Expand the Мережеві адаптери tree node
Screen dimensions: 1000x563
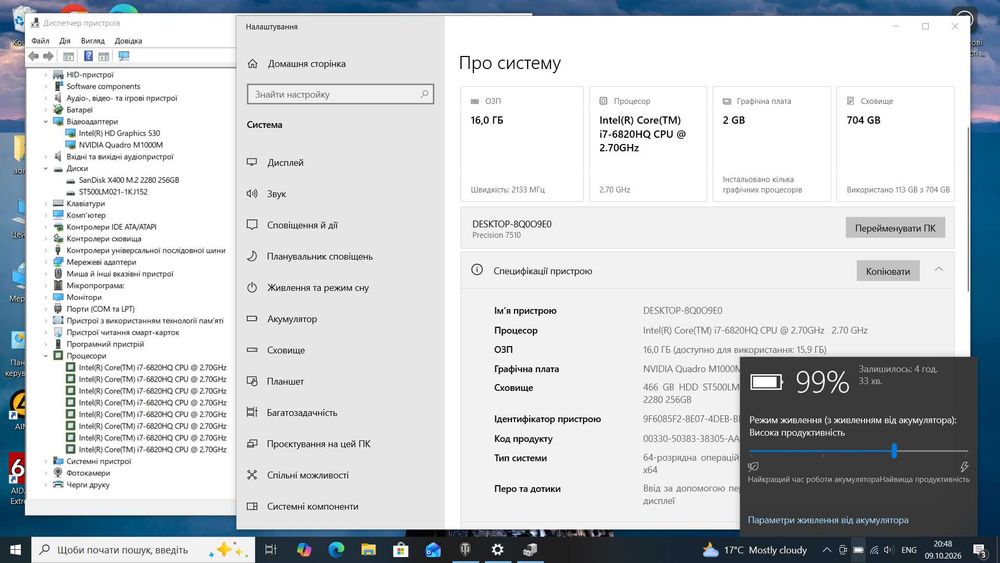[46, 262]
